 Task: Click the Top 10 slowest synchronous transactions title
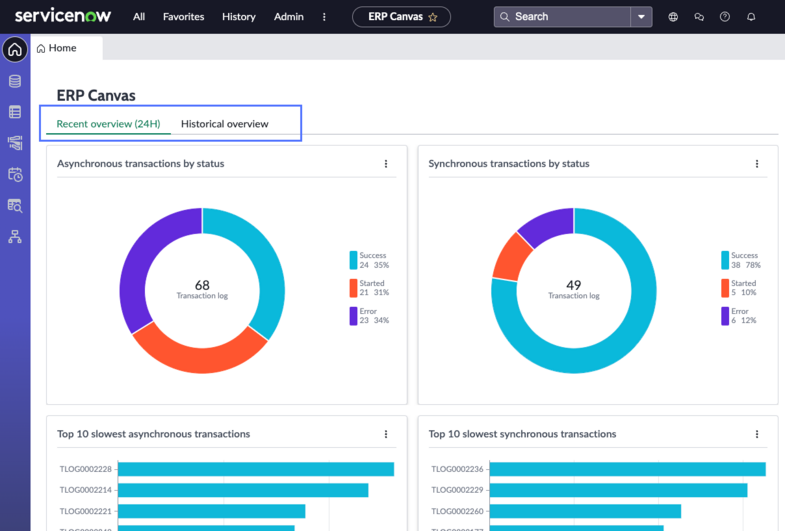522,434
